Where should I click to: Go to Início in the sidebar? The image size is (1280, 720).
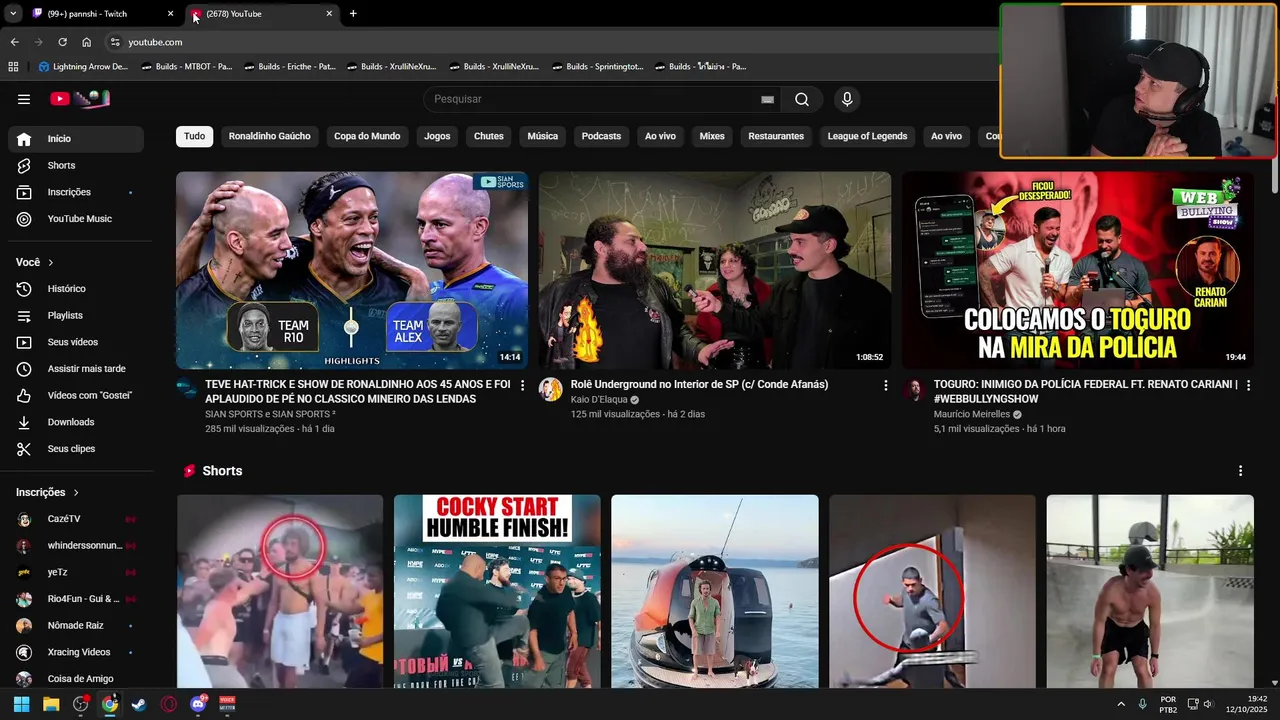76,139
